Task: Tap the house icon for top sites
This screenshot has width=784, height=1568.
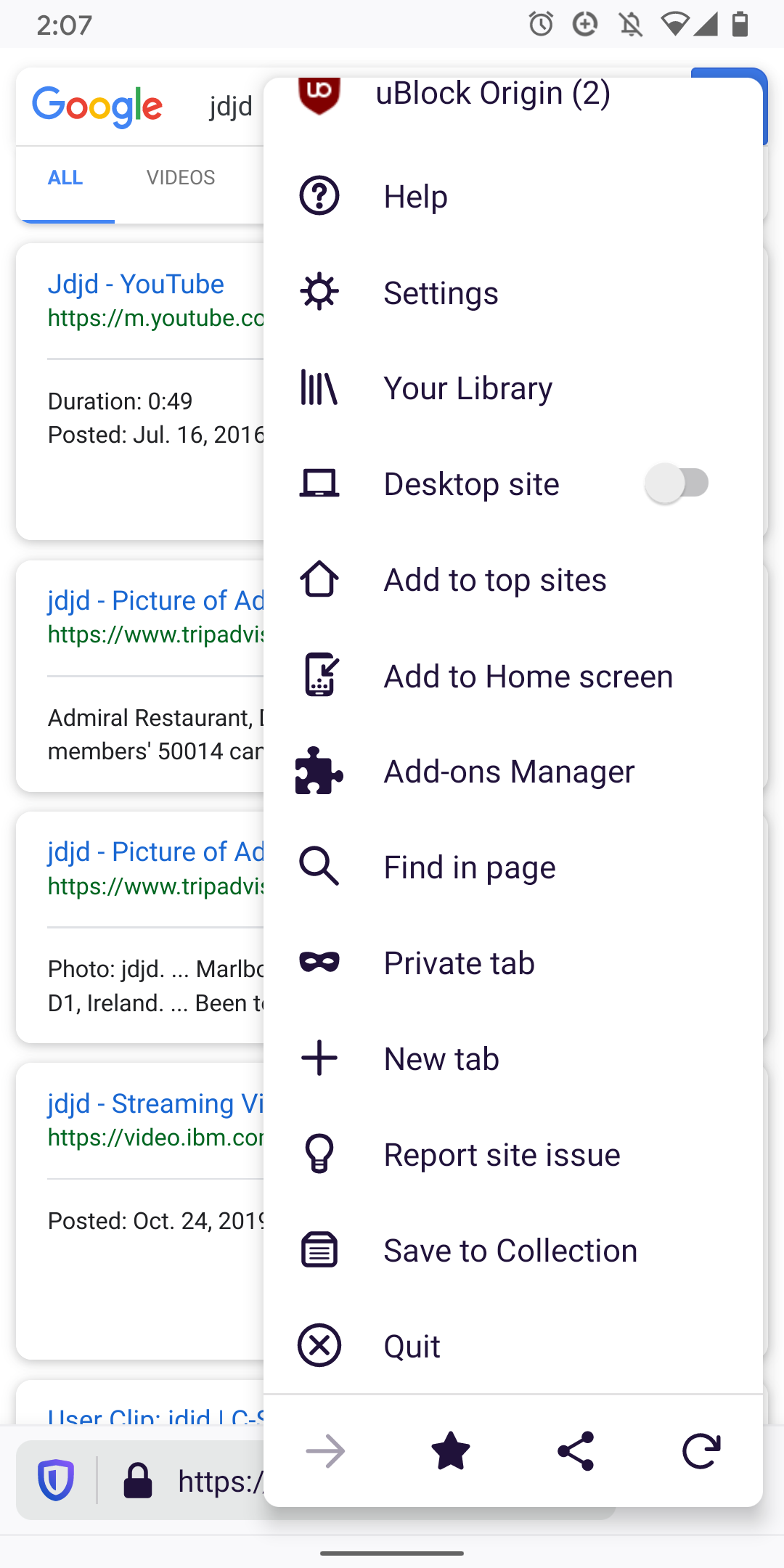Action: (x=319, y=579)
